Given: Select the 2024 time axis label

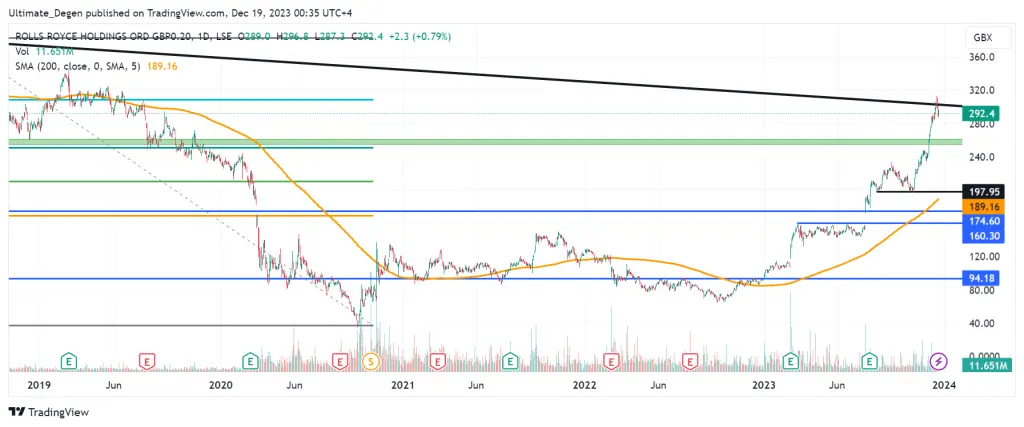Looking at the screenshot, I should pos(944,385).
